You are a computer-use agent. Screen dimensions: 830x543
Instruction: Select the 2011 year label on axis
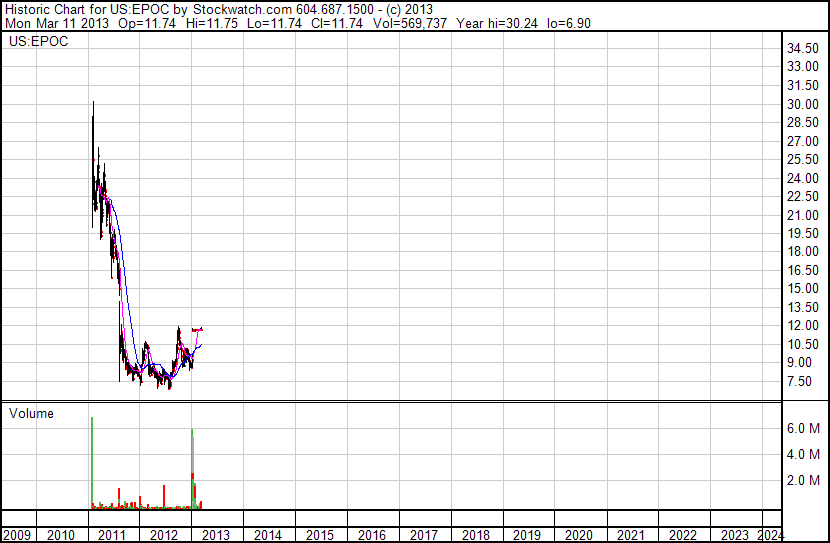pos(112,535)
